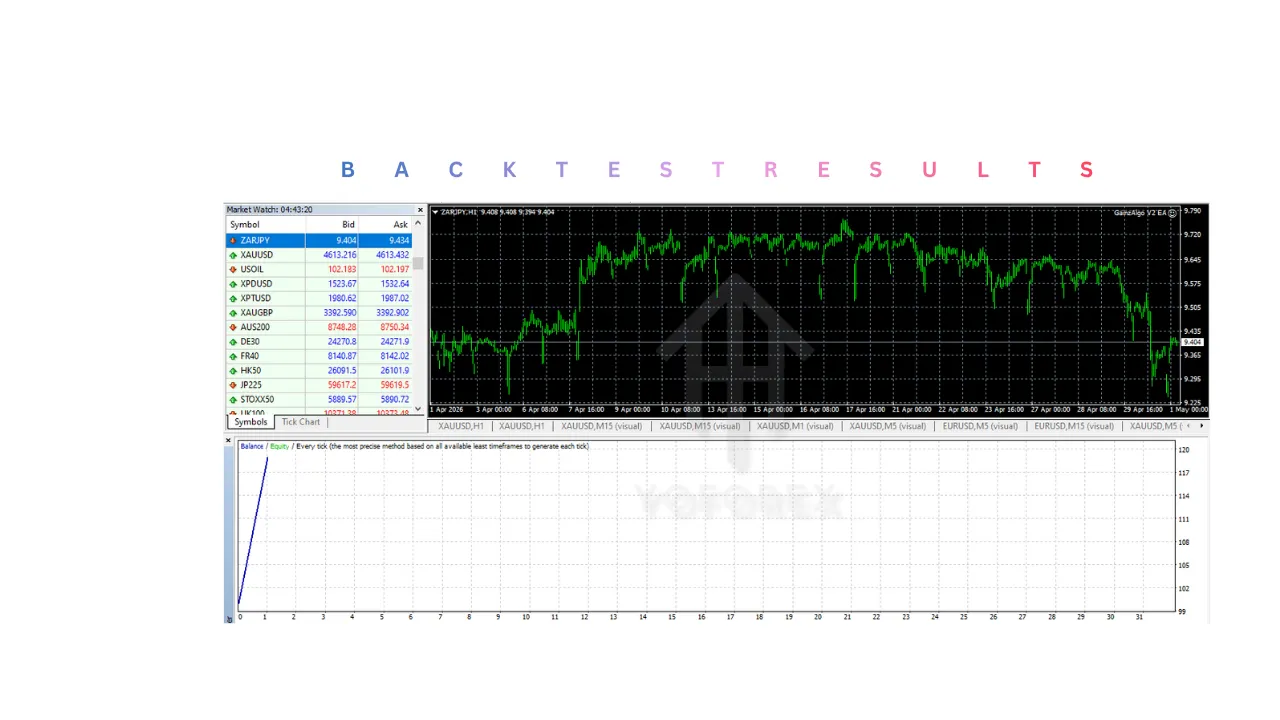Select the FR40 symbol name

click(250, 357)
